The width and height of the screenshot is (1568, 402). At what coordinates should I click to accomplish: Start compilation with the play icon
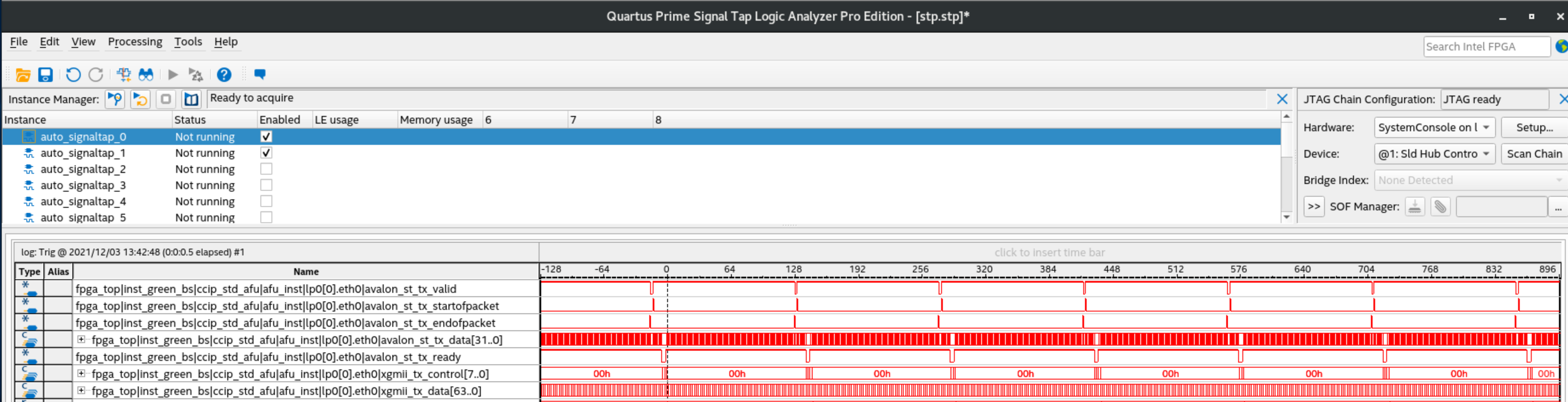click(173, 75)
